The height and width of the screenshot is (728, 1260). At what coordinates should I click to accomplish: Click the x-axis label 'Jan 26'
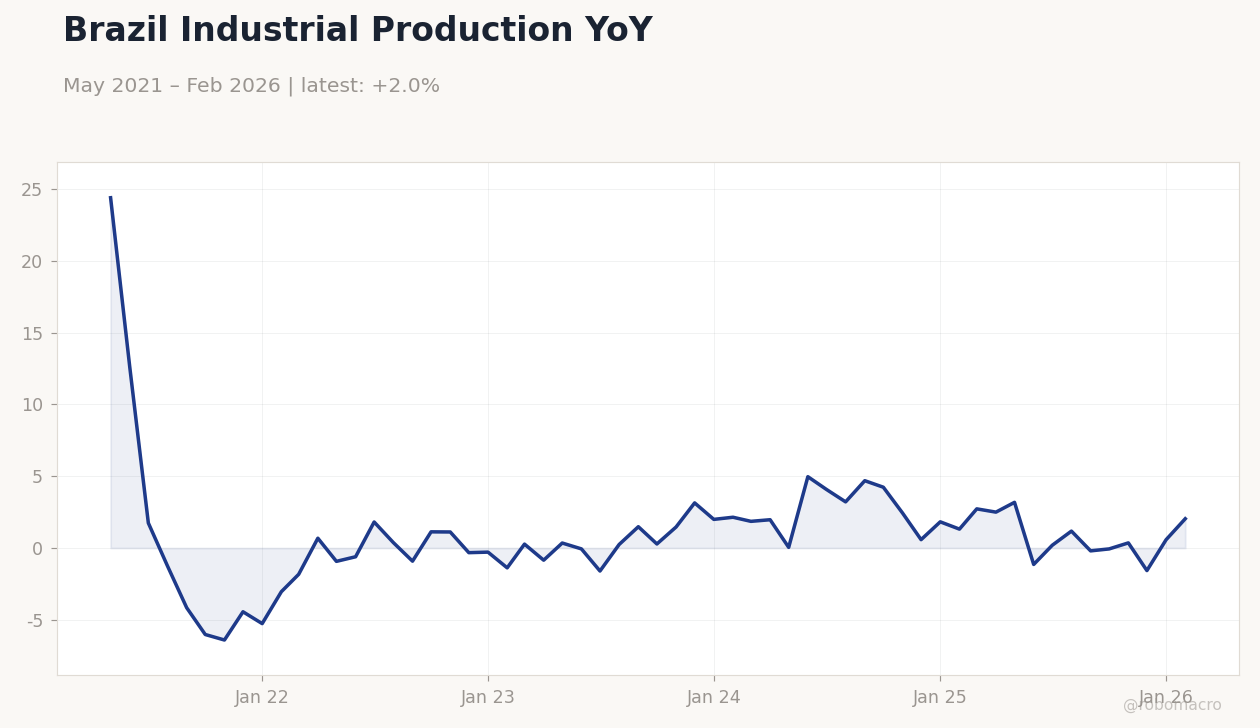pos(1166,698)
